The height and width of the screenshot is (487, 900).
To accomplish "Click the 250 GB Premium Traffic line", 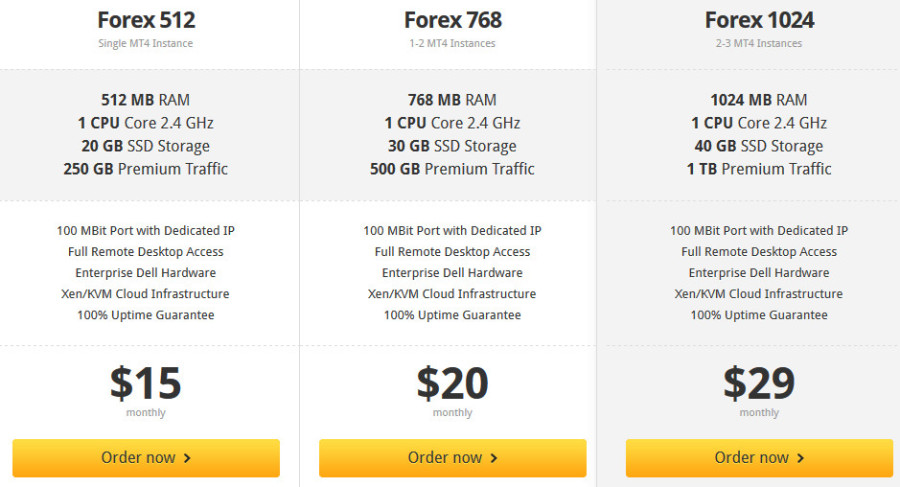I will click(146, 169).
